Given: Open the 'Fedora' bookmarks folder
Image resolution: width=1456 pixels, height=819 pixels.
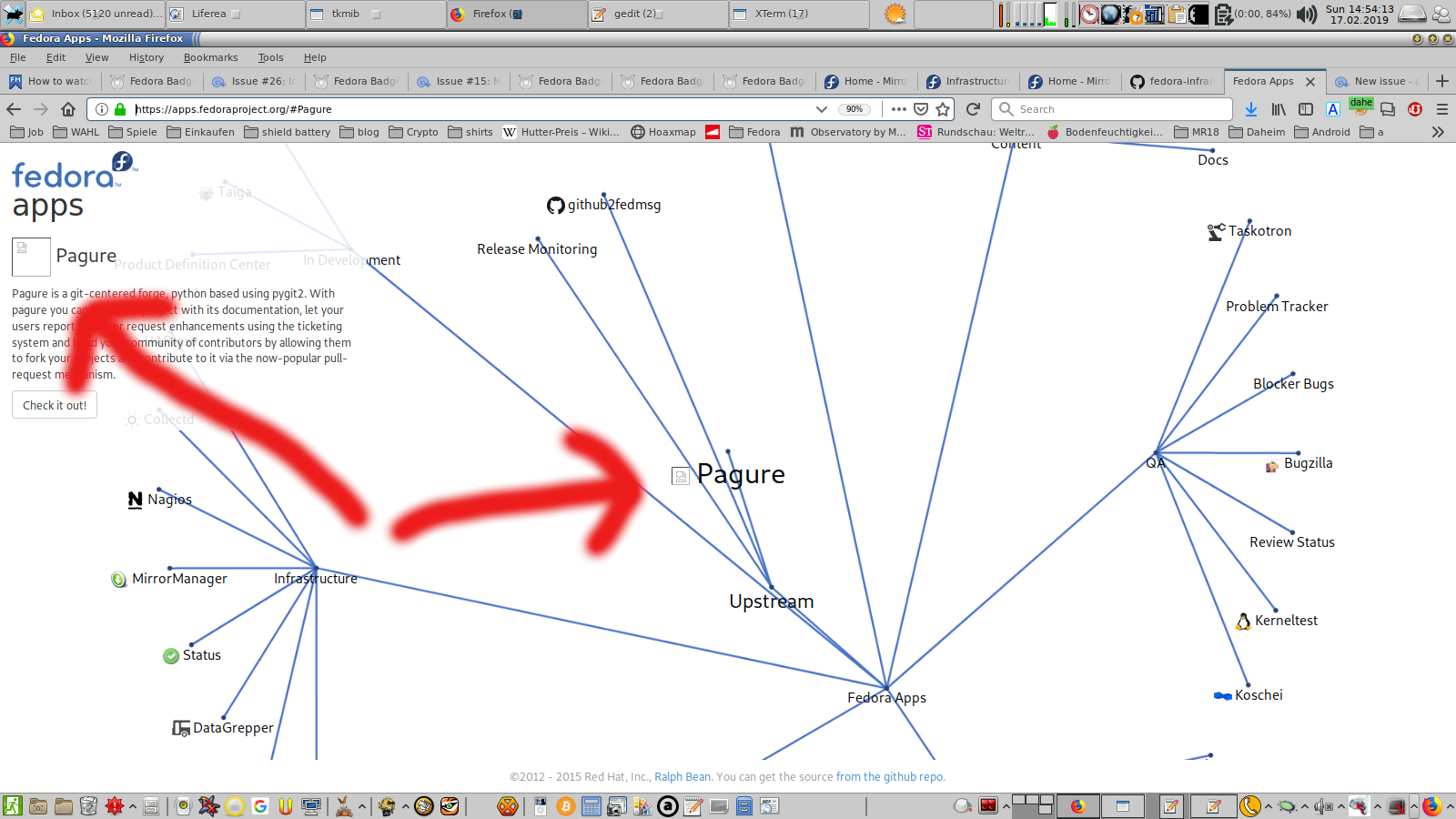Looking at the screenshot, I should pos(754,132).
